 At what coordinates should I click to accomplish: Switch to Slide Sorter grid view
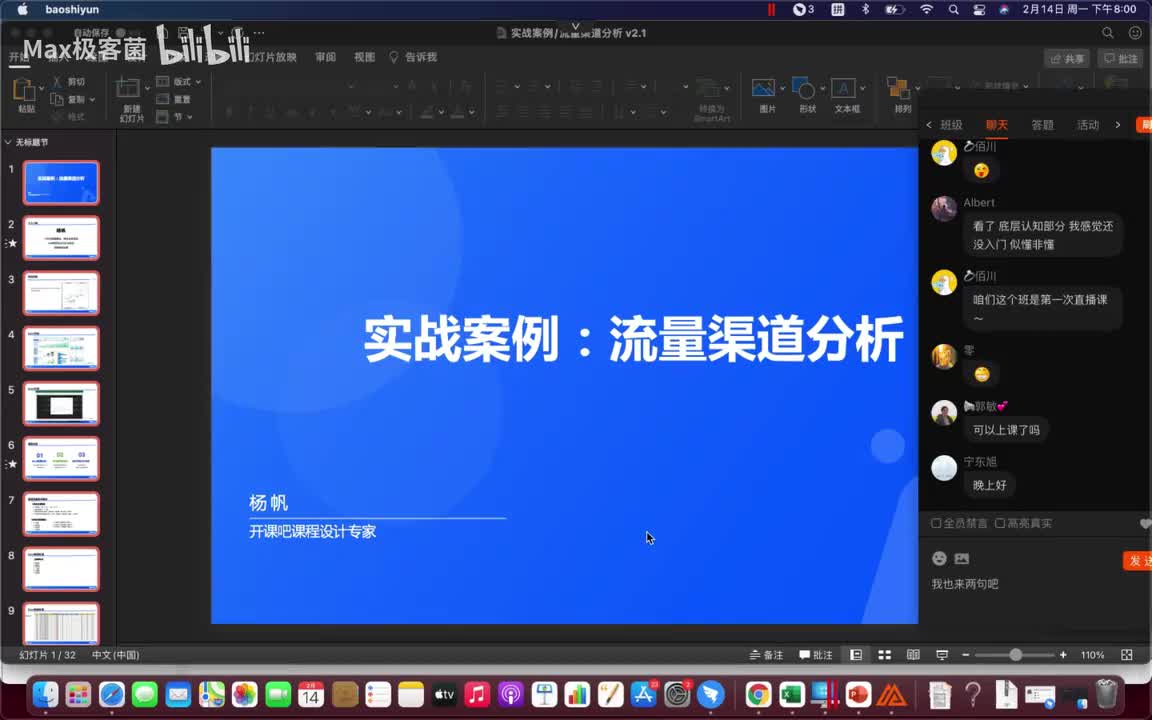click(885, 655)
